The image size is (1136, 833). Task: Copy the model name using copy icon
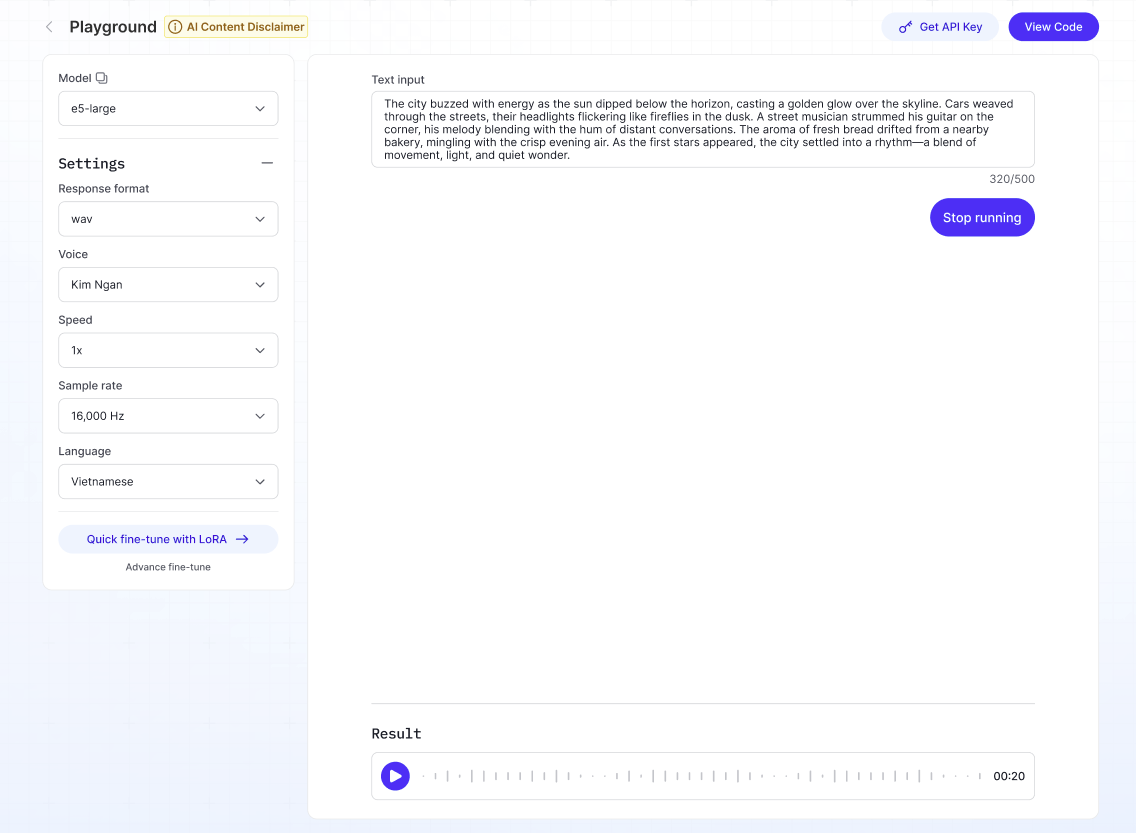coord(101,78)
